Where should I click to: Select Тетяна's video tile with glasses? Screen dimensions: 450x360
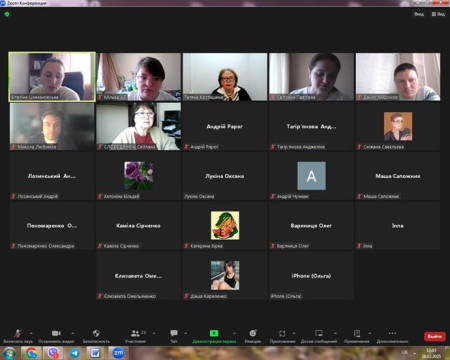click(x=225, y=77)
